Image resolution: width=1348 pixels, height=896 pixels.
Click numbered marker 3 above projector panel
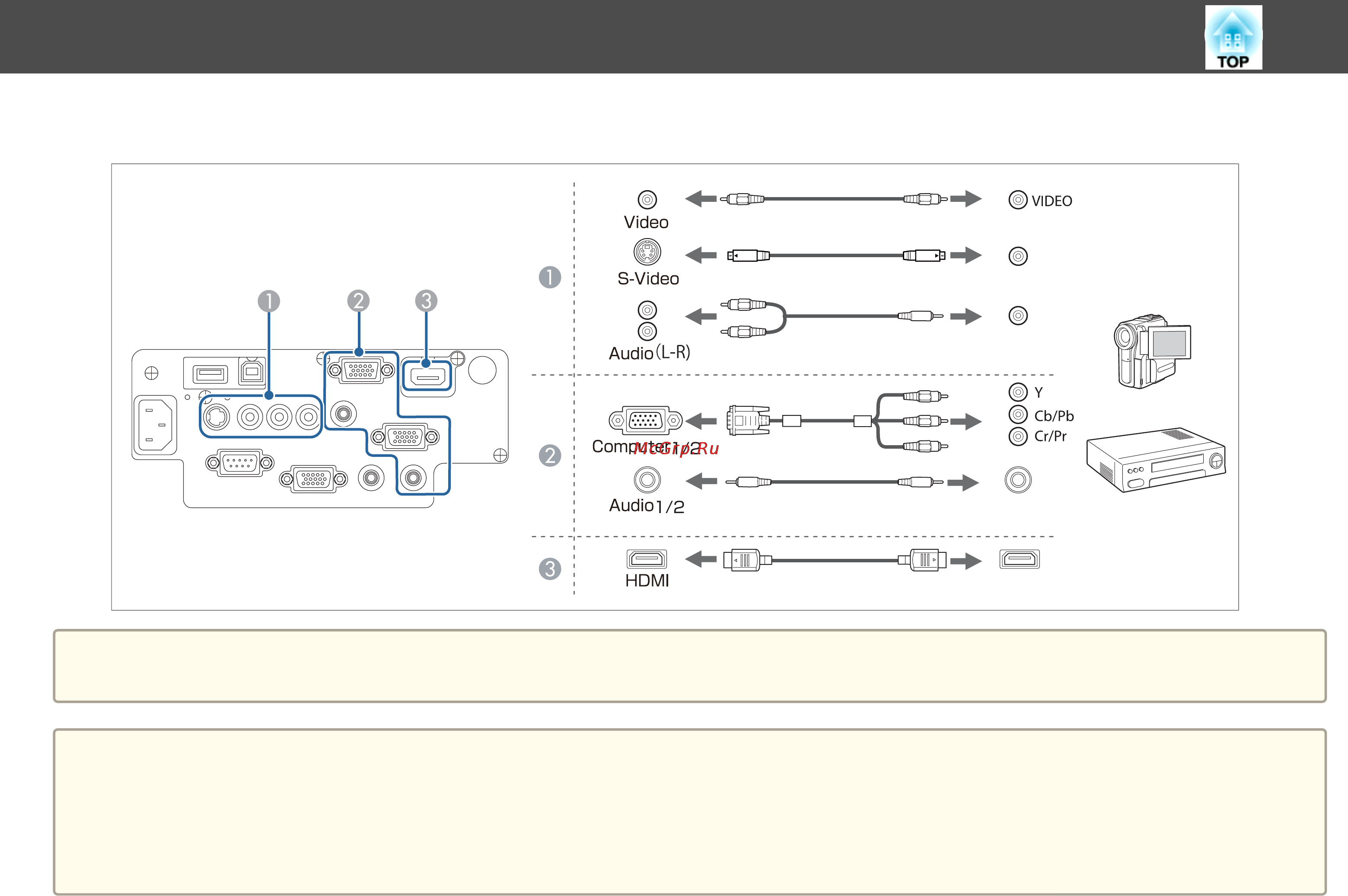[426, 300]
